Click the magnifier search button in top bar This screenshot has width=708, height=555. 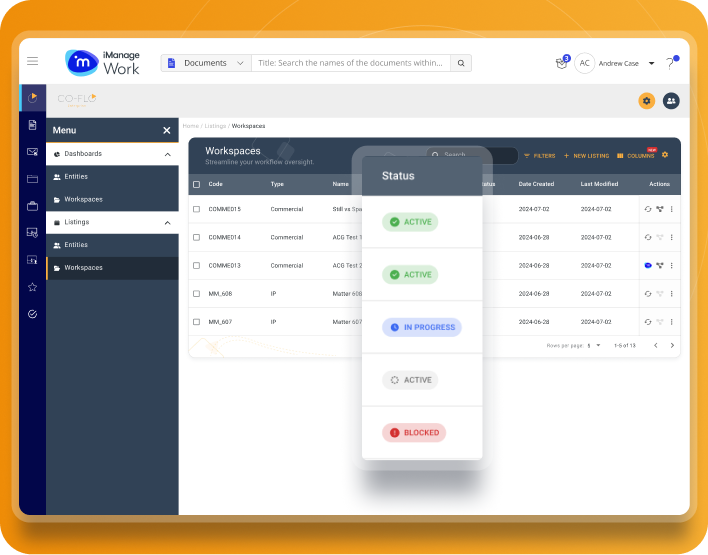pos(460,63)
